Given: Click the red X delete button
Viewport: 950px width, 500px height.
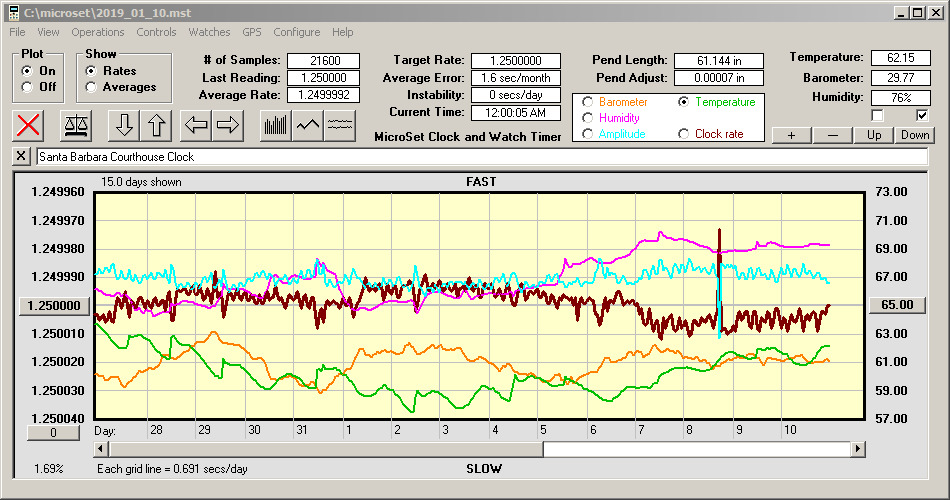Looking at the screenshot, I should click(x=30, y=125).
